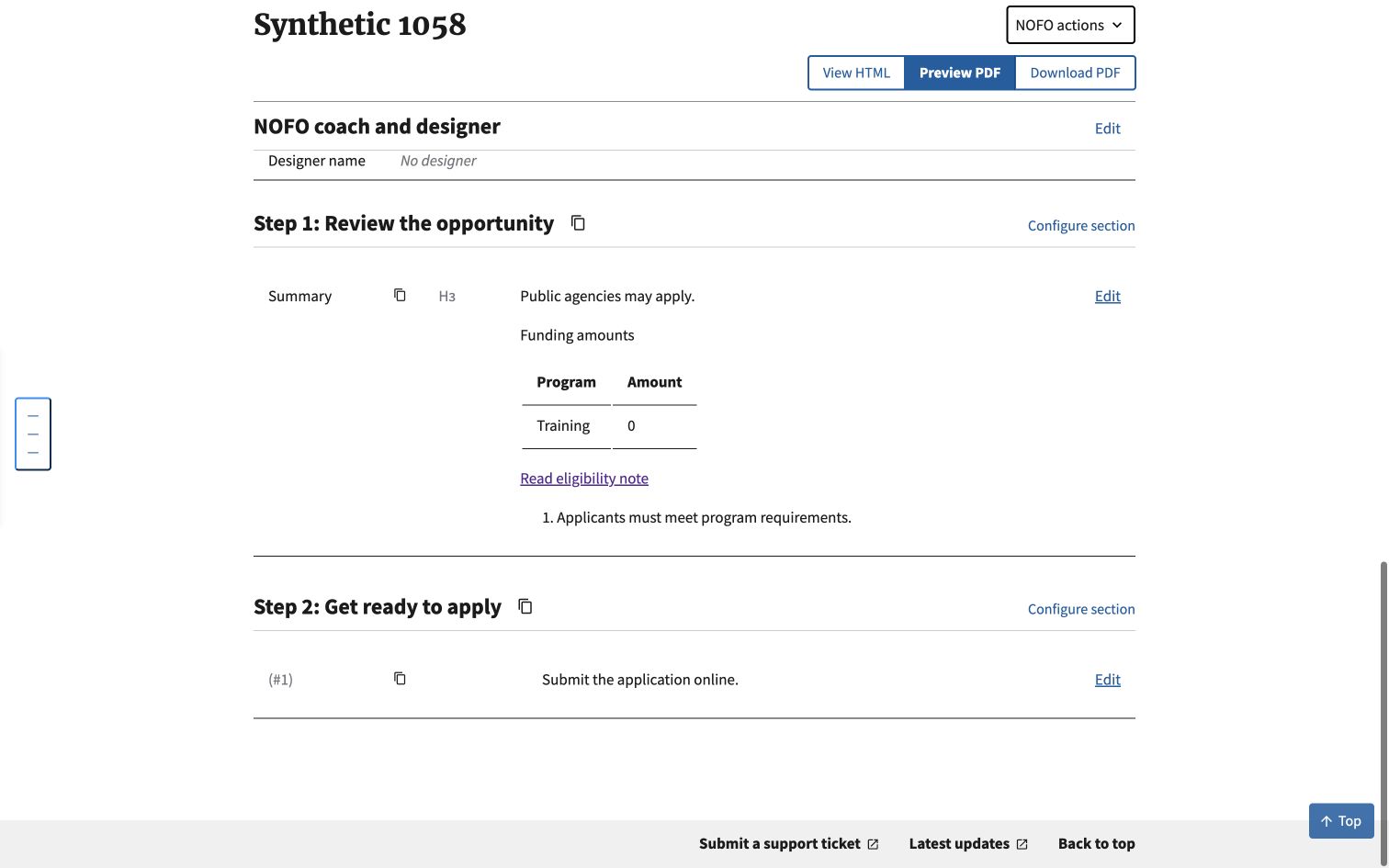Copy the (#1) subsection link icon

click(400, 678)
